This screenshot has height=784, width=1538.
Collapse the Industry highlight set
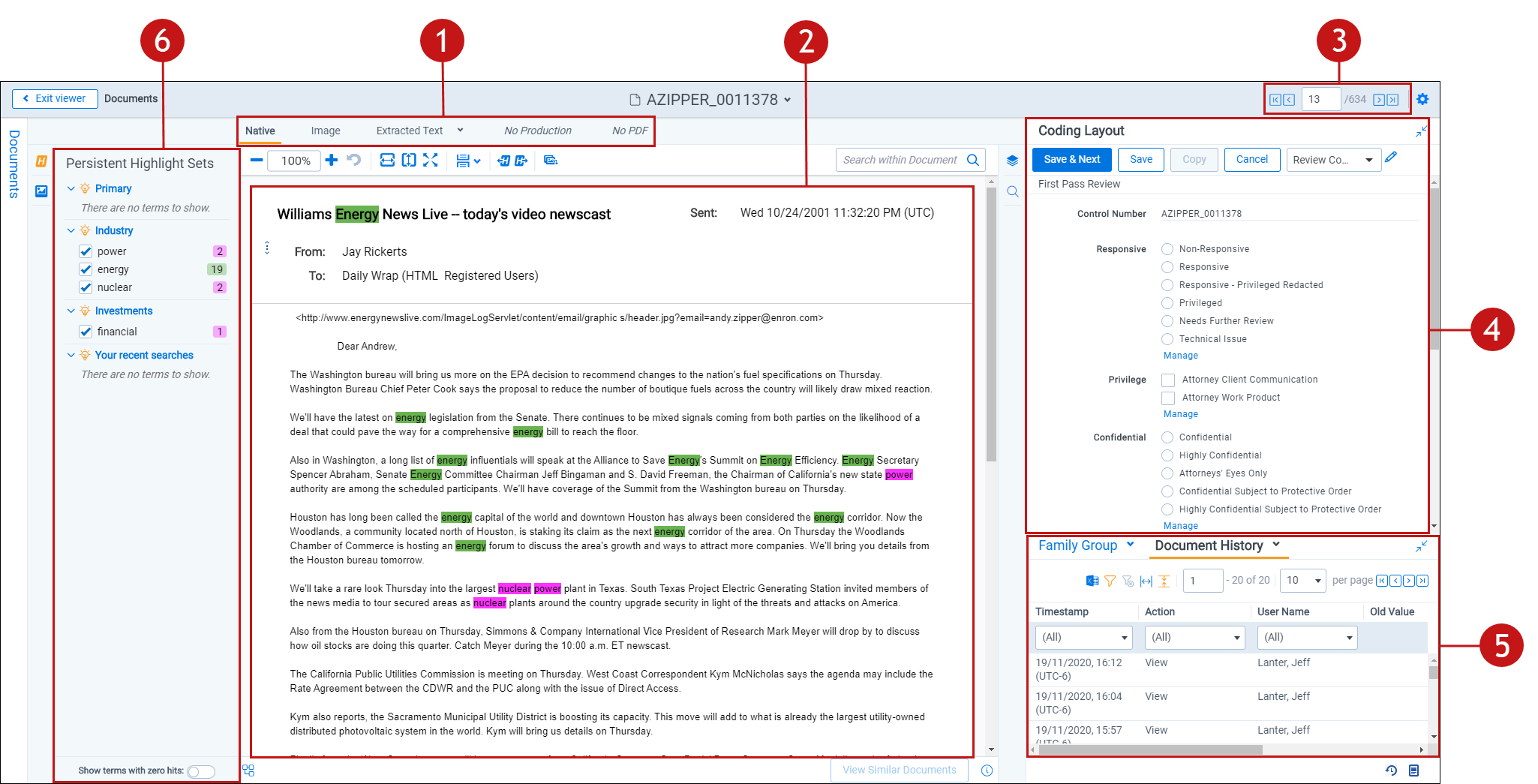[x=71, y=231]
